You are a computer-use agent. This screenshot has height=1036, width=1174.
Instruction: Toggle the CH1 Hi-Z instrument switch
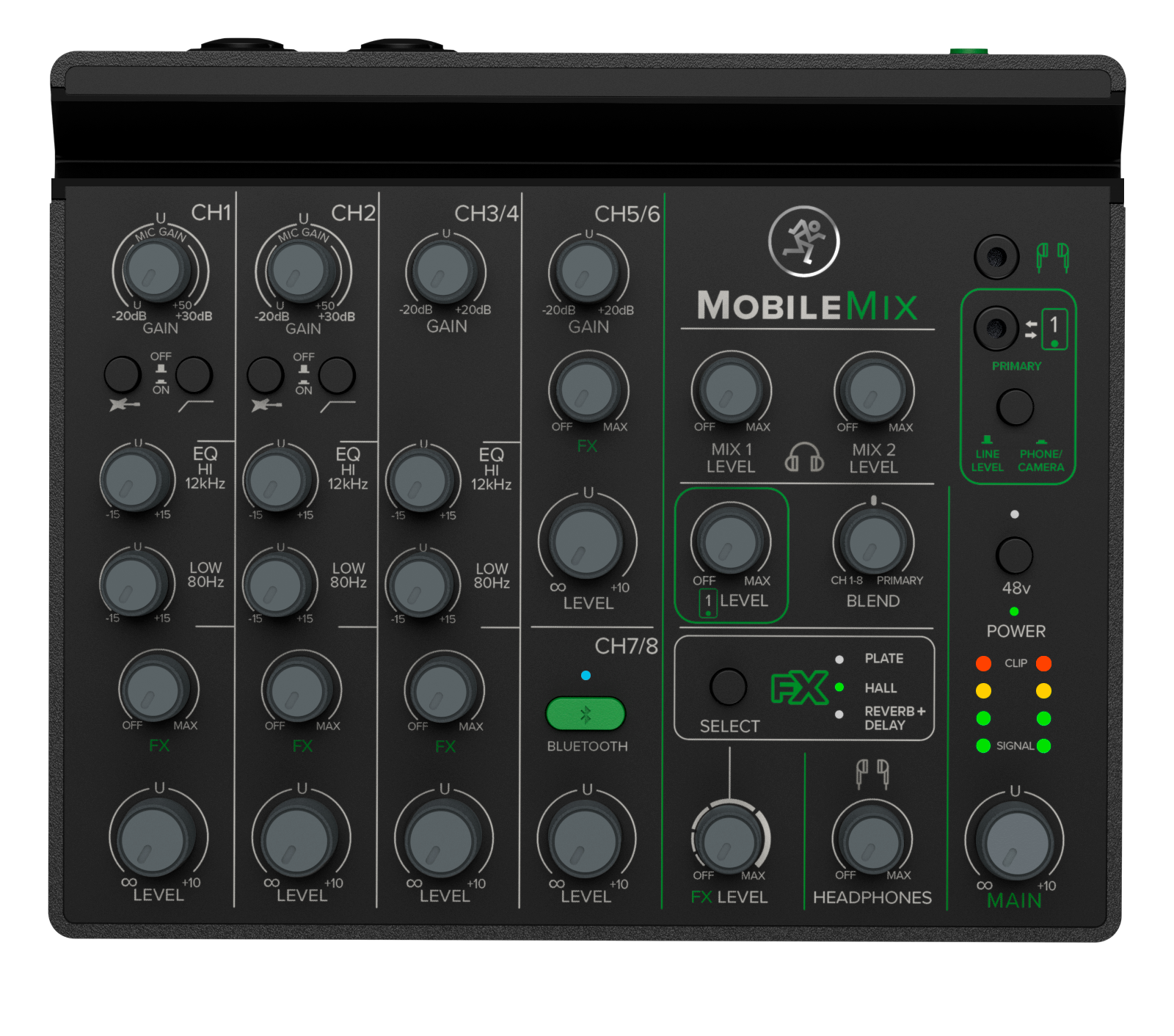123,374
